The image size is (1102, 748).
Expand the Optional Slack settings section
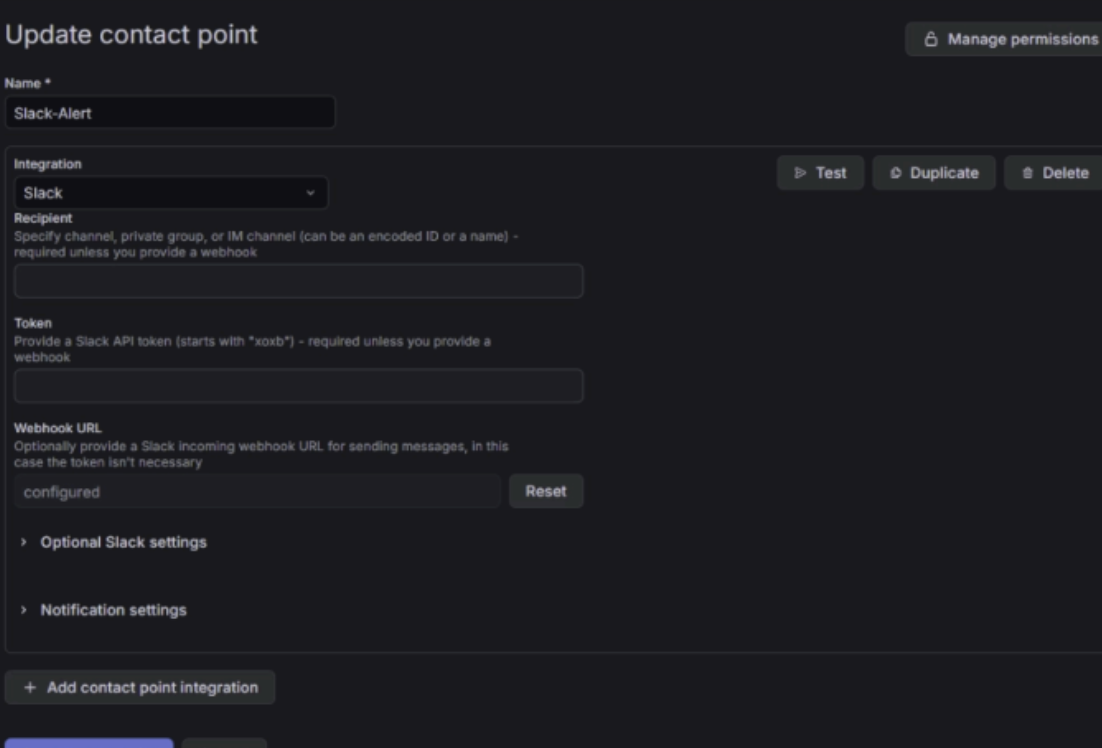click(x=123, y=542)
